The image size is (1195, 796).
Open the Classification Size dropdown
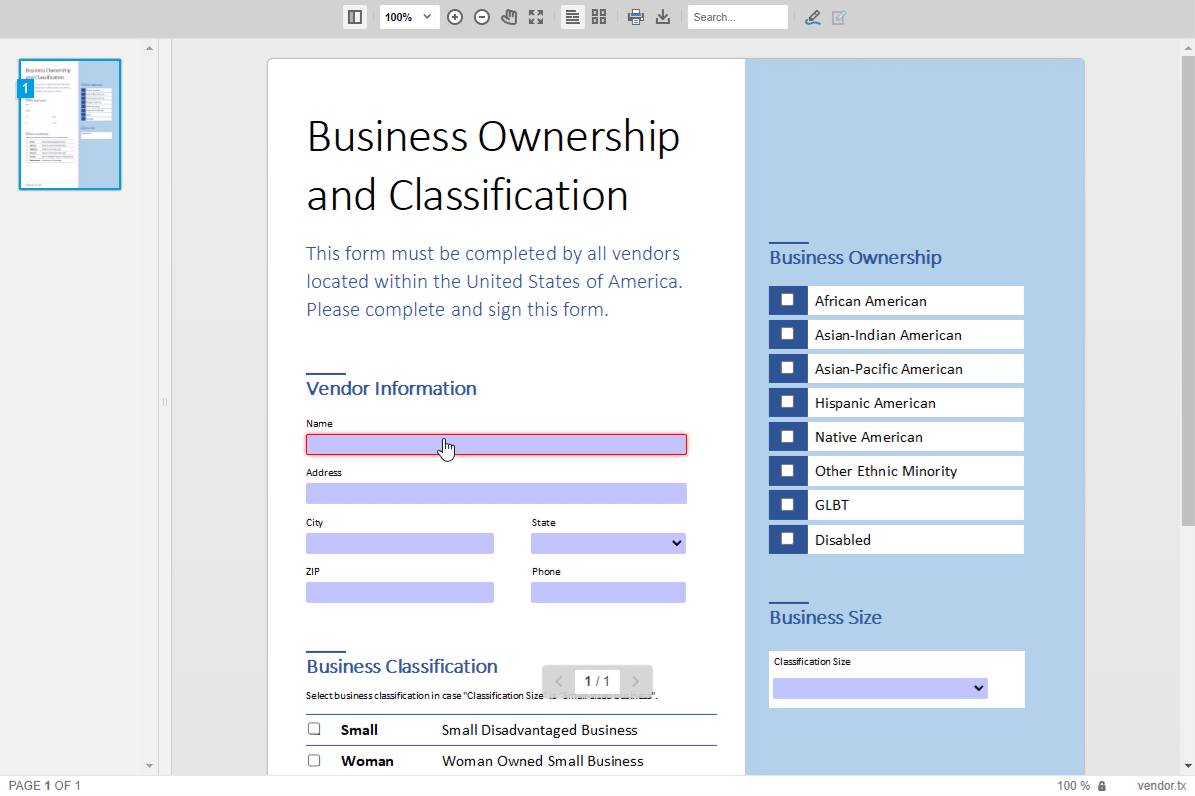(x=880, y=688)
